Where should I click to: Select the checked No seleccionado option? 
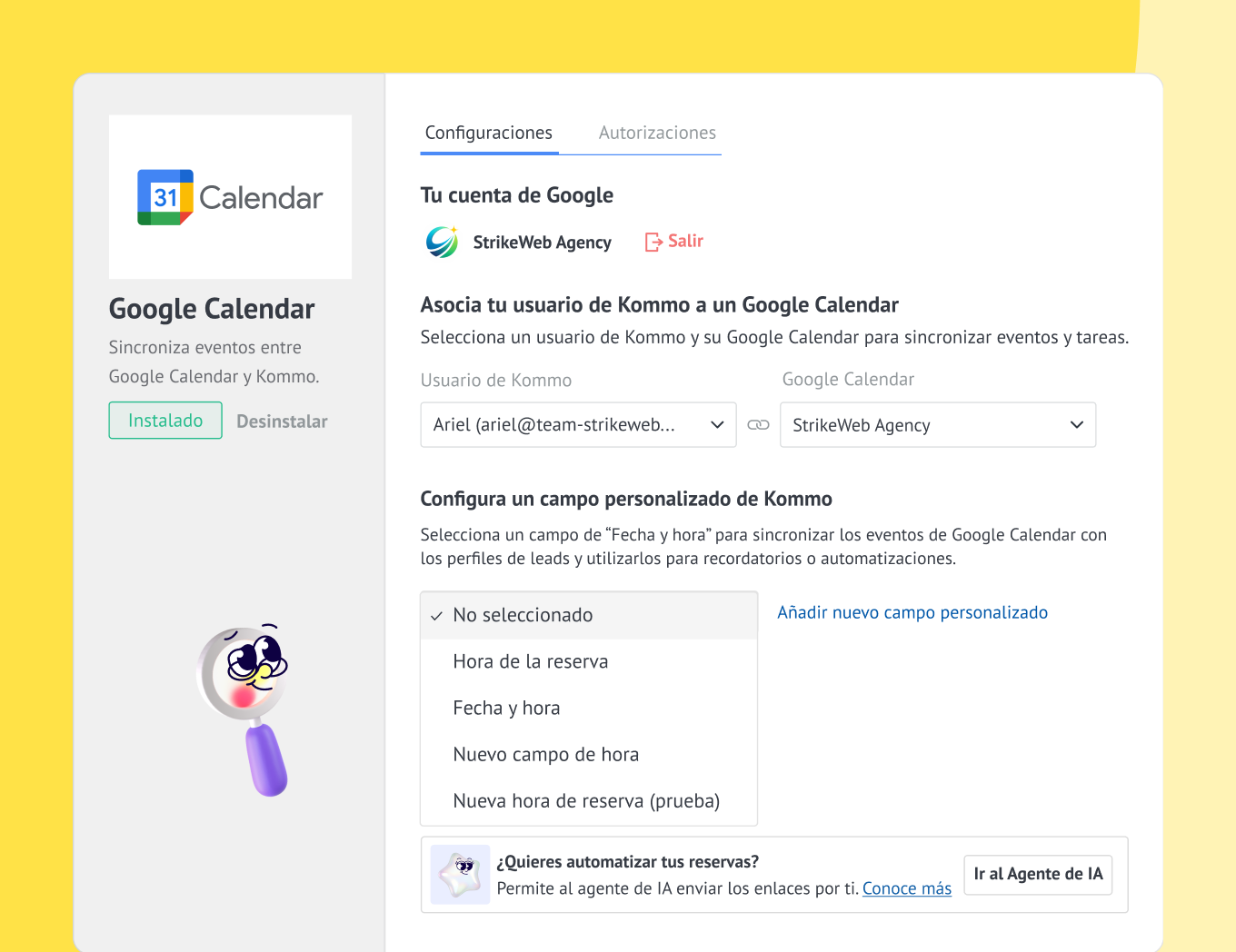click(523, 615)
